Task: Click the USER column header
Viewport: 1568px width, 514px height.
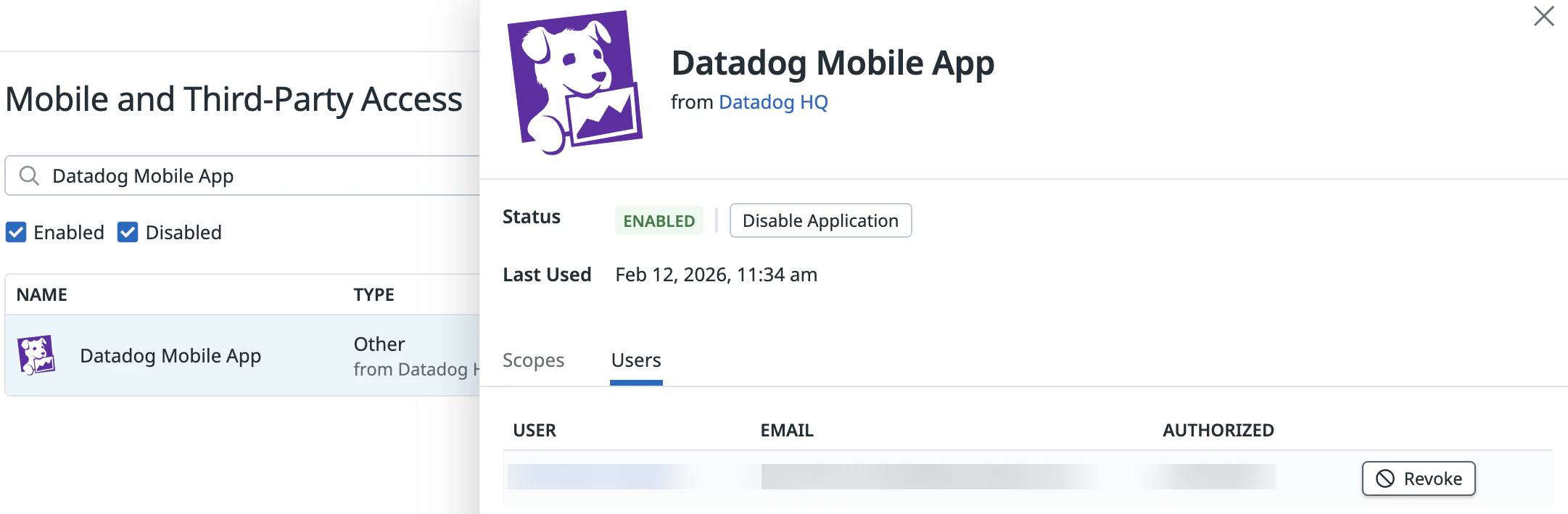Action: [535, 430]
